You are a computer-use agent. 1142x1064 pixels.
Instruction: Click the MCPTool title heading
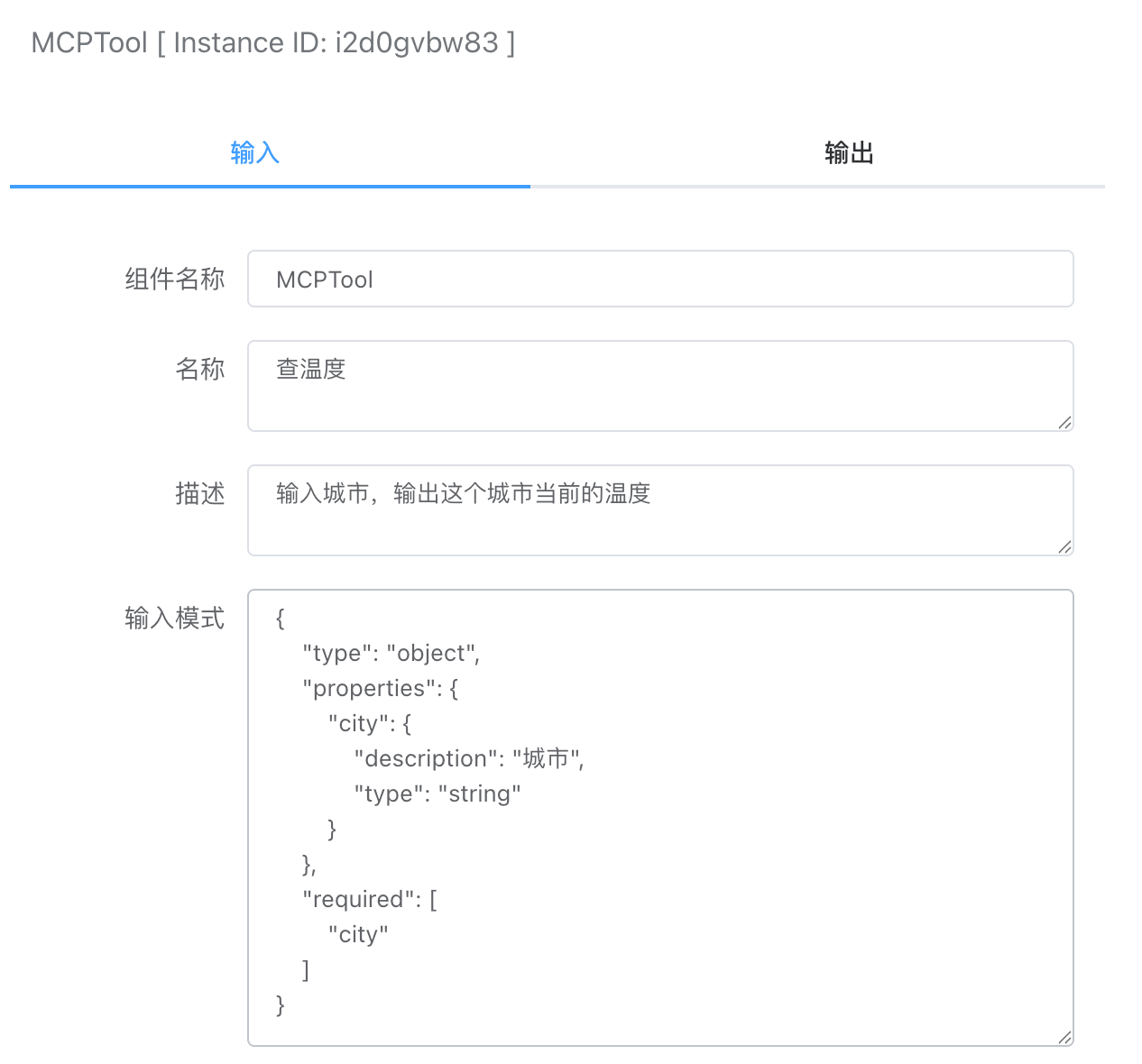(x=88, y=41)
